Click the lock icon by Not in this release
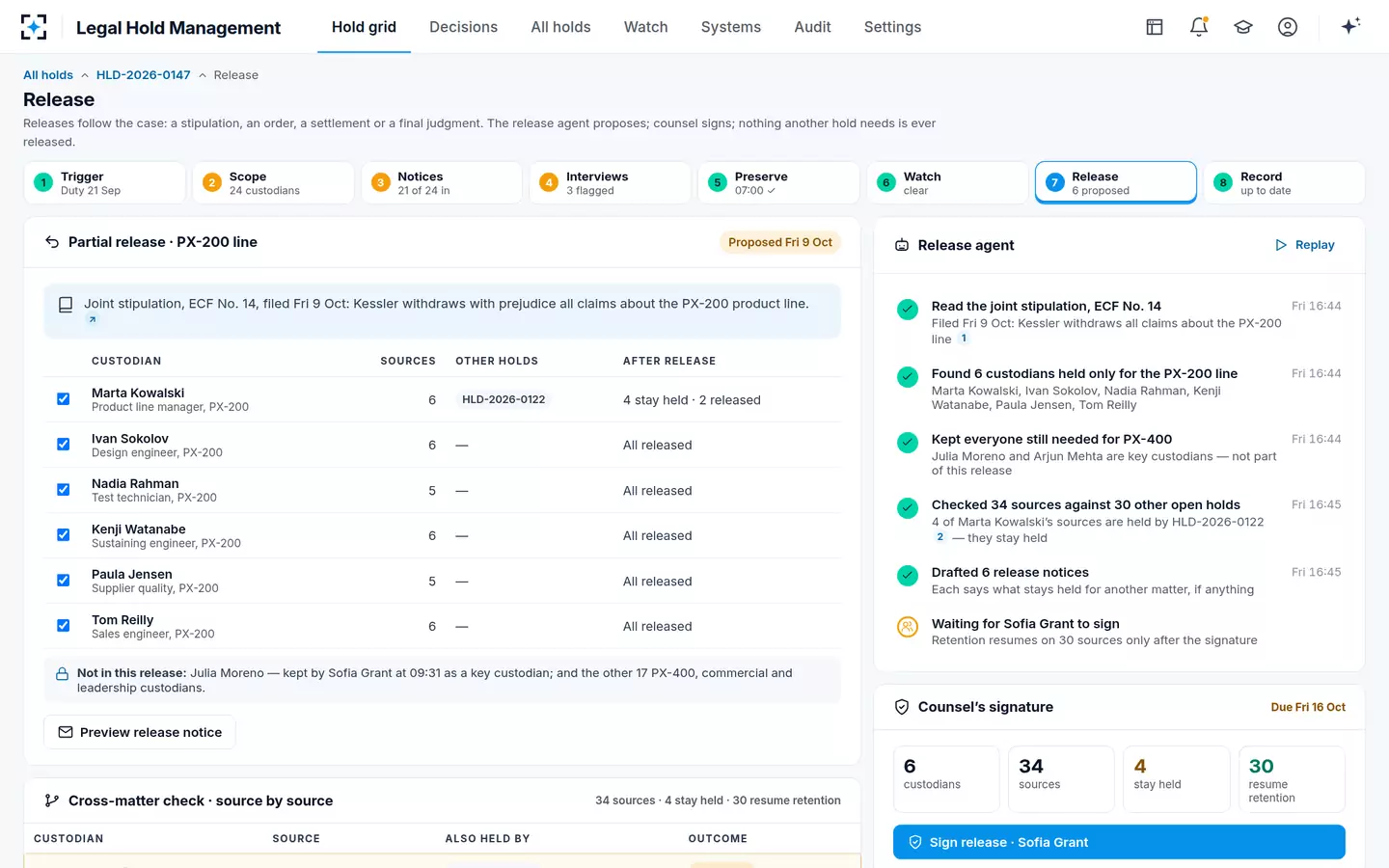This screenshot has height=868, width=1389. coord(62,674)
